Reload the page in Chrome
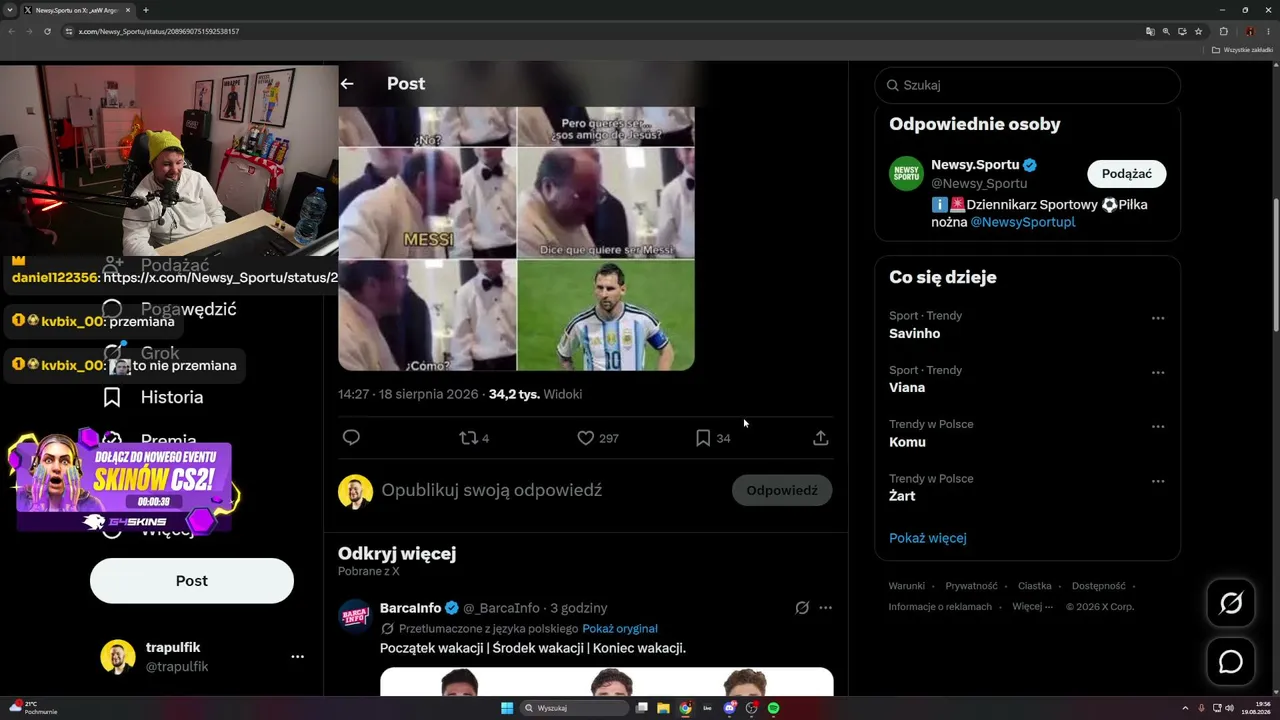Image resolution: width=1280 pixels, height=720 pixels. (47, 31)
